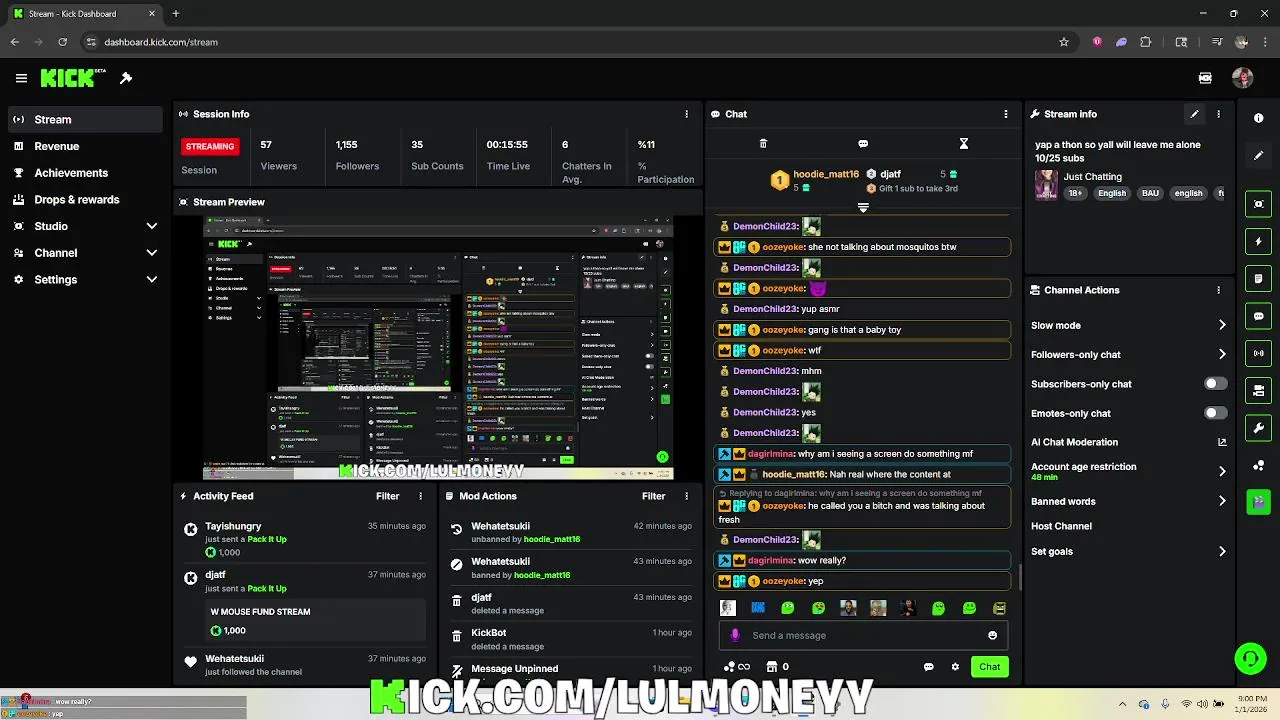Select Stream in the sidebar
This screenshot has height=720, width=1280.
pyautogui.click(x=84, y=120)
